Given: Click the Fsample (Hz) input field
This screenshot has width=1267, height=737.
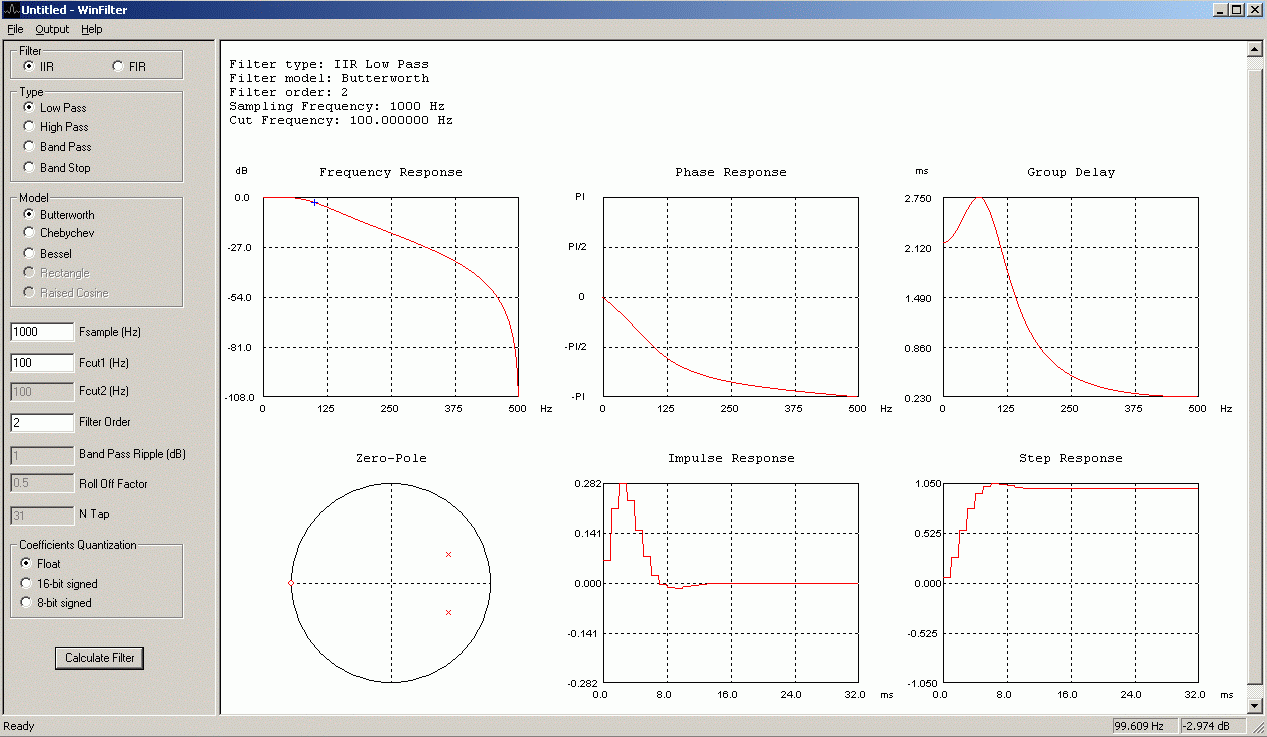Looking at the screenshot, I should coord(42,332).
